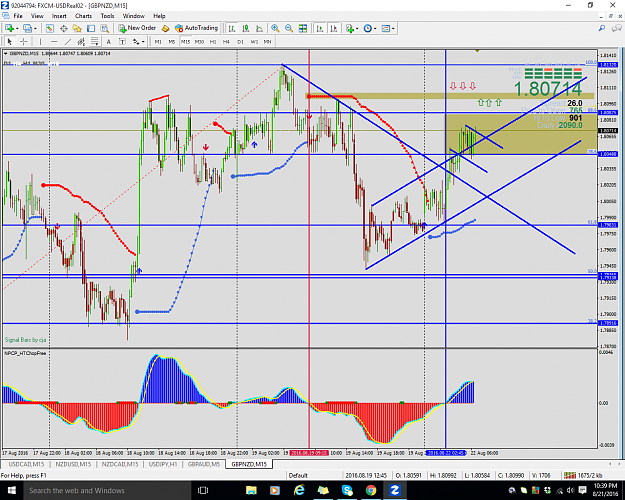Select the M15 timeframe button
The width and height of the screenshot is (625, 500).
point(185,41)
